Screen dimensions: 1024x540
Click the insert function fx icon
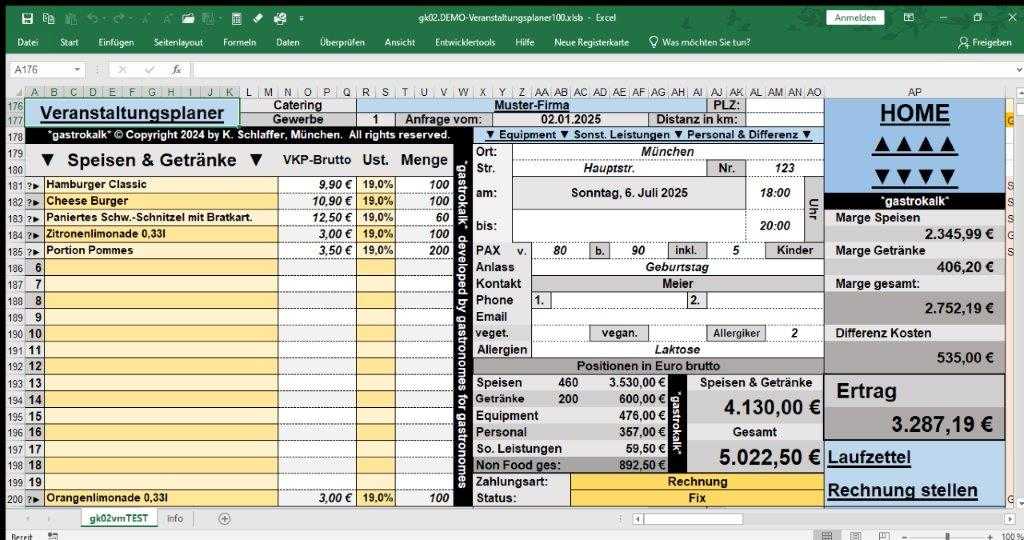pos(177,70)
